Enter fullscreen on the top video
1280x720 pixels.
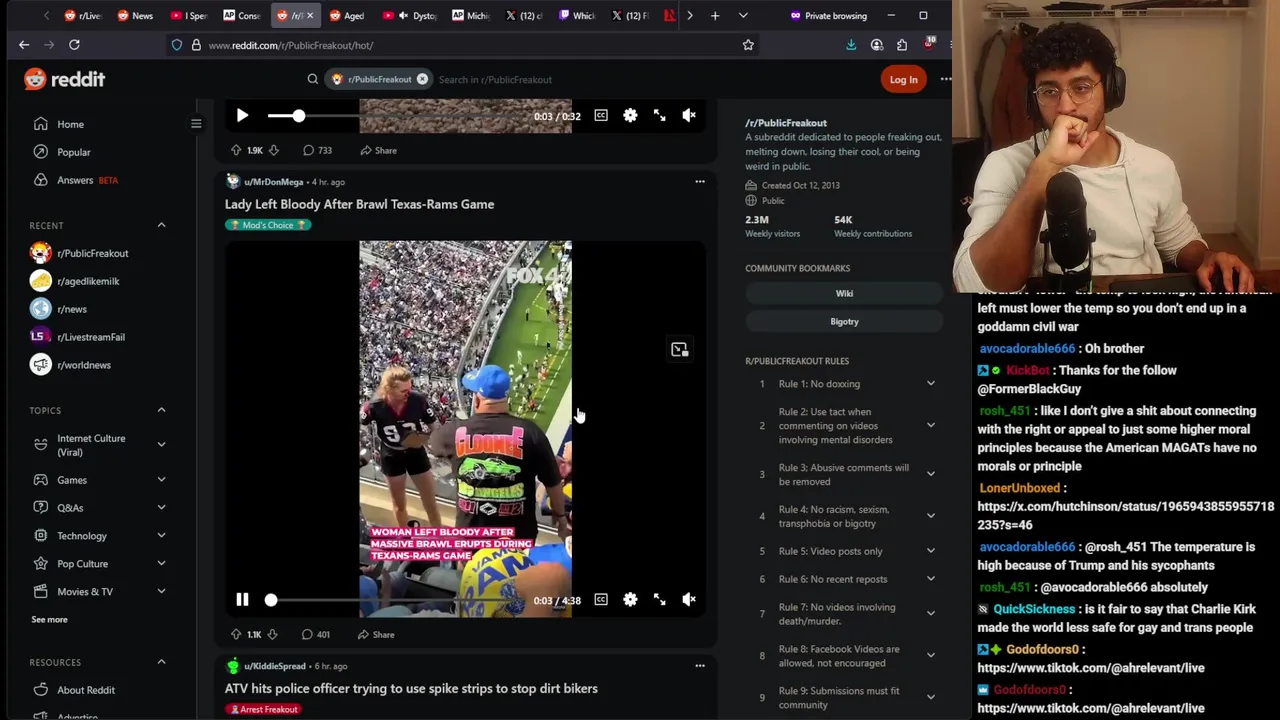tap(660, 116)
